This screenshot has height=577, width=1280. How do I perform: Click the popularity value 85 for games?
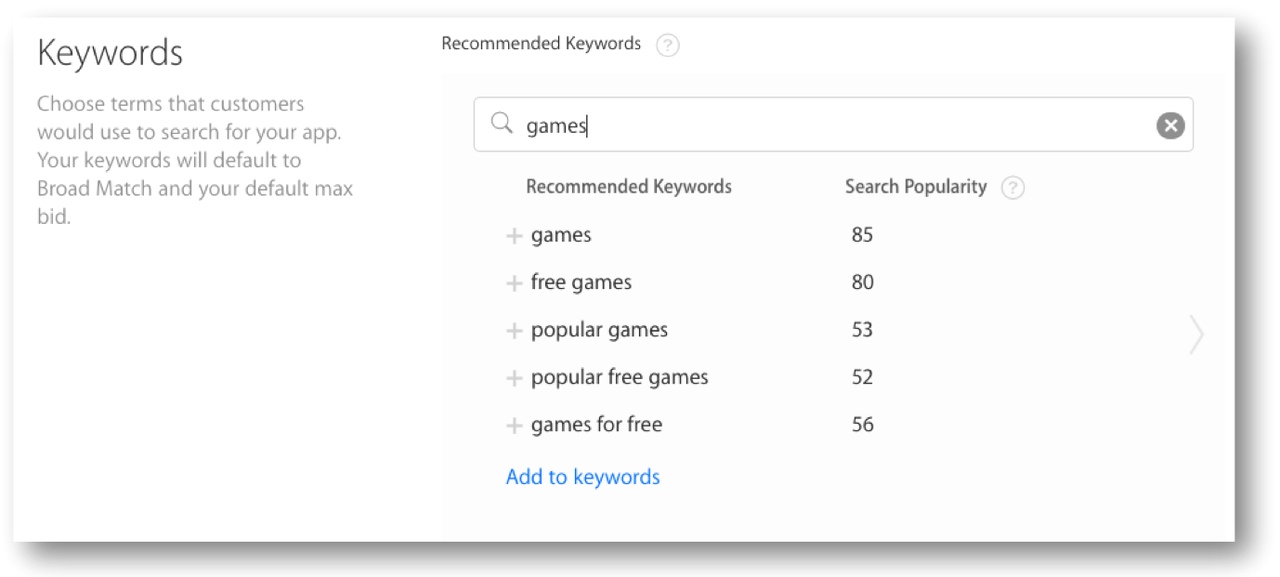(862, 235)
